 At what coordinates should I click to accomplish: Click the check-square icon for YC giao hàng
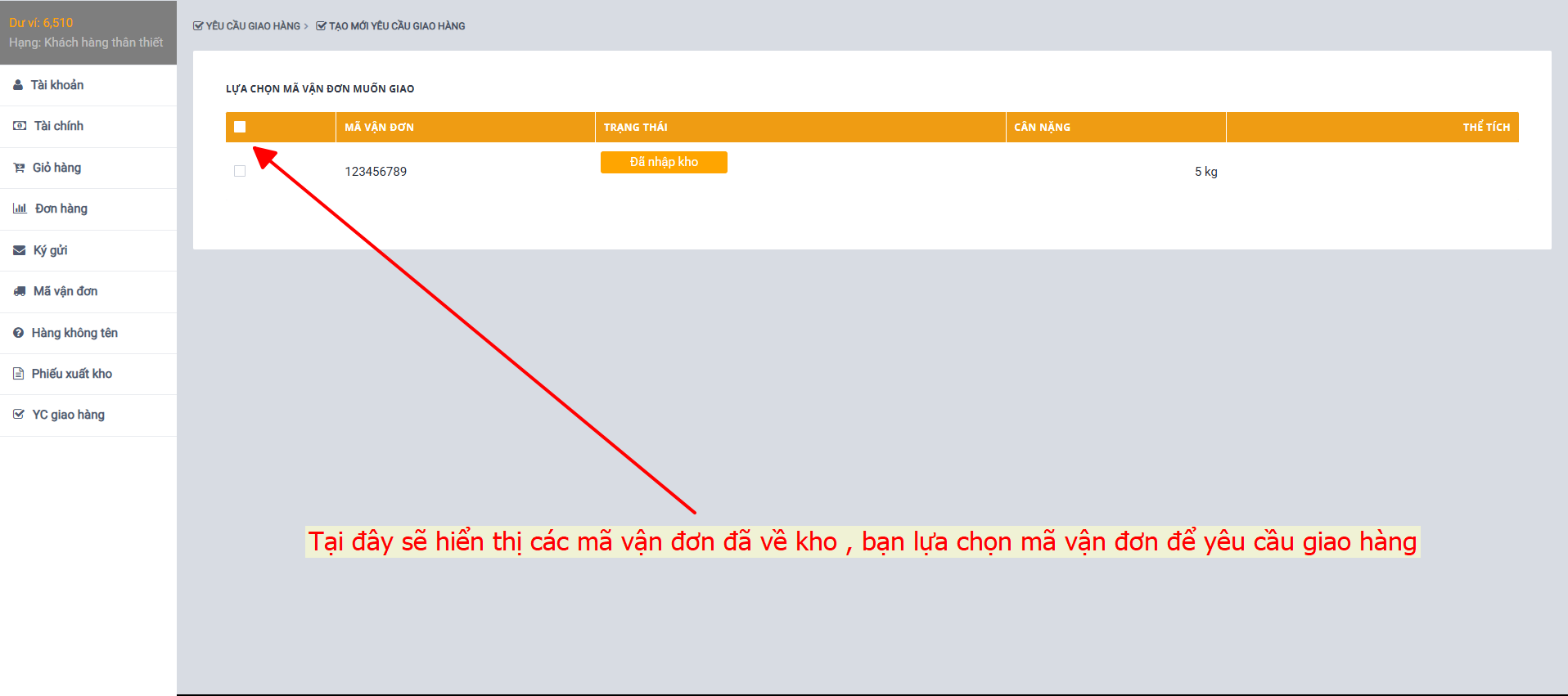coord(19,415)
